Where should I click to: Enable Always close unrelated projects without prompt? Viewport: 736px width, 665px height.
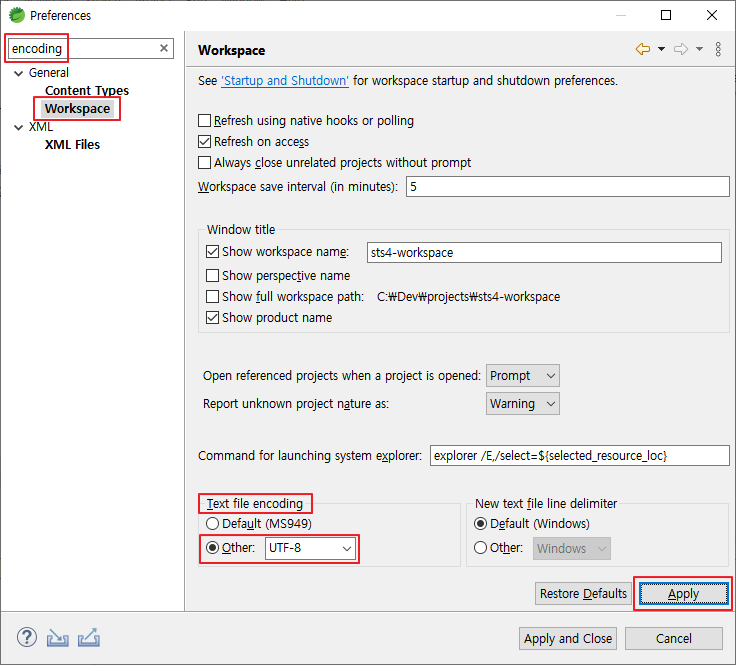pos(204,162)
